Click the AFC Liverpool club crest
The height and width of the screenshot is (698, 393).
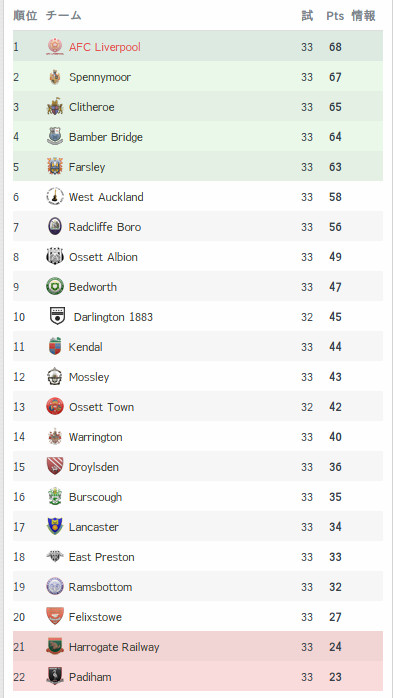(55, 47)
